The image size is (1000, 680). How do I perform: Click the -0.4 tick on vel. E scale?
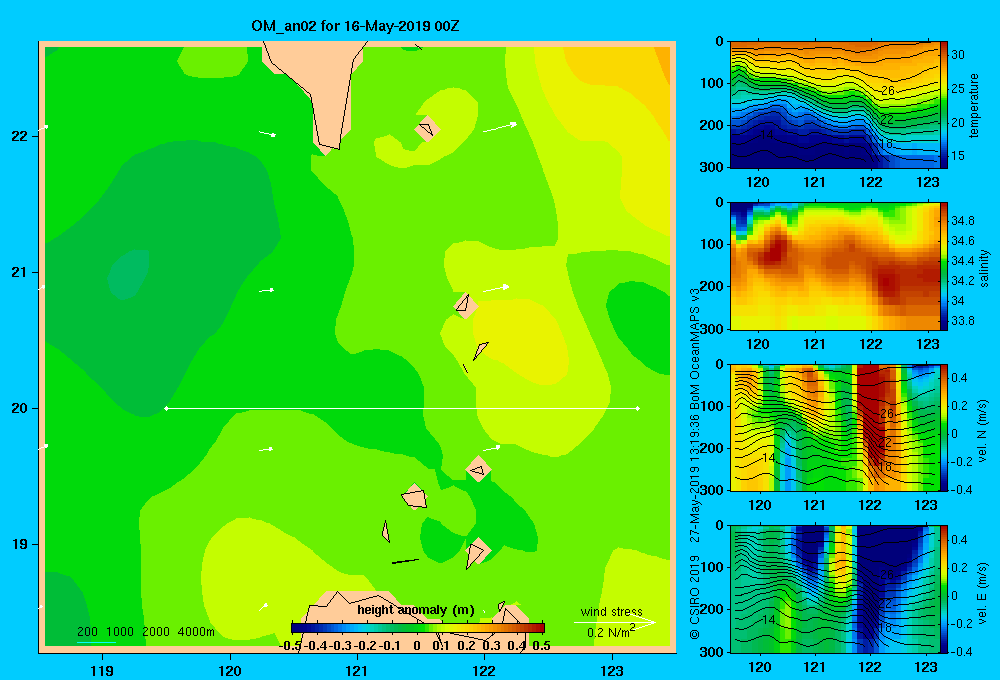pyautogui.click(x=961, y=651)
